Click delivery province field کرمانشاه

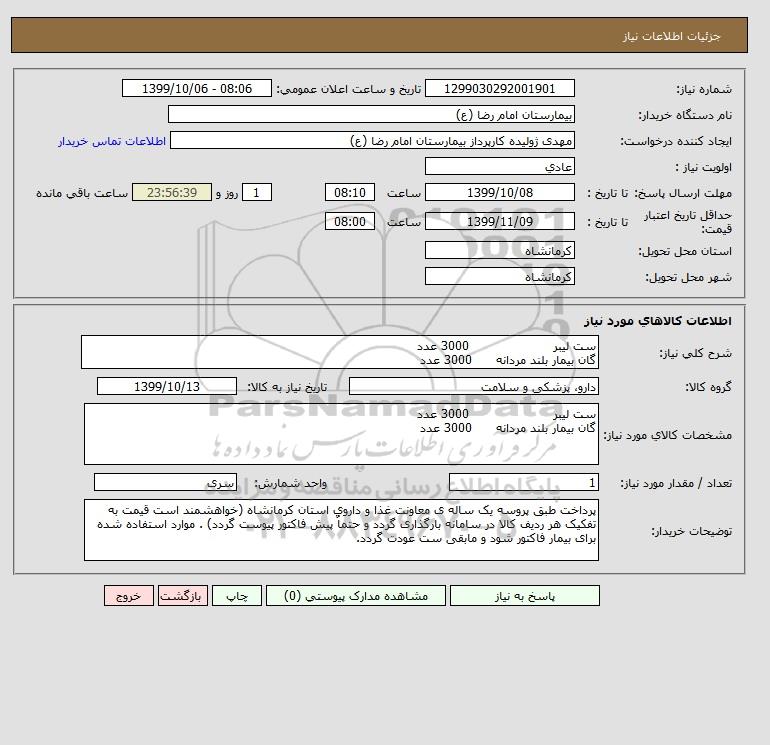499,250
